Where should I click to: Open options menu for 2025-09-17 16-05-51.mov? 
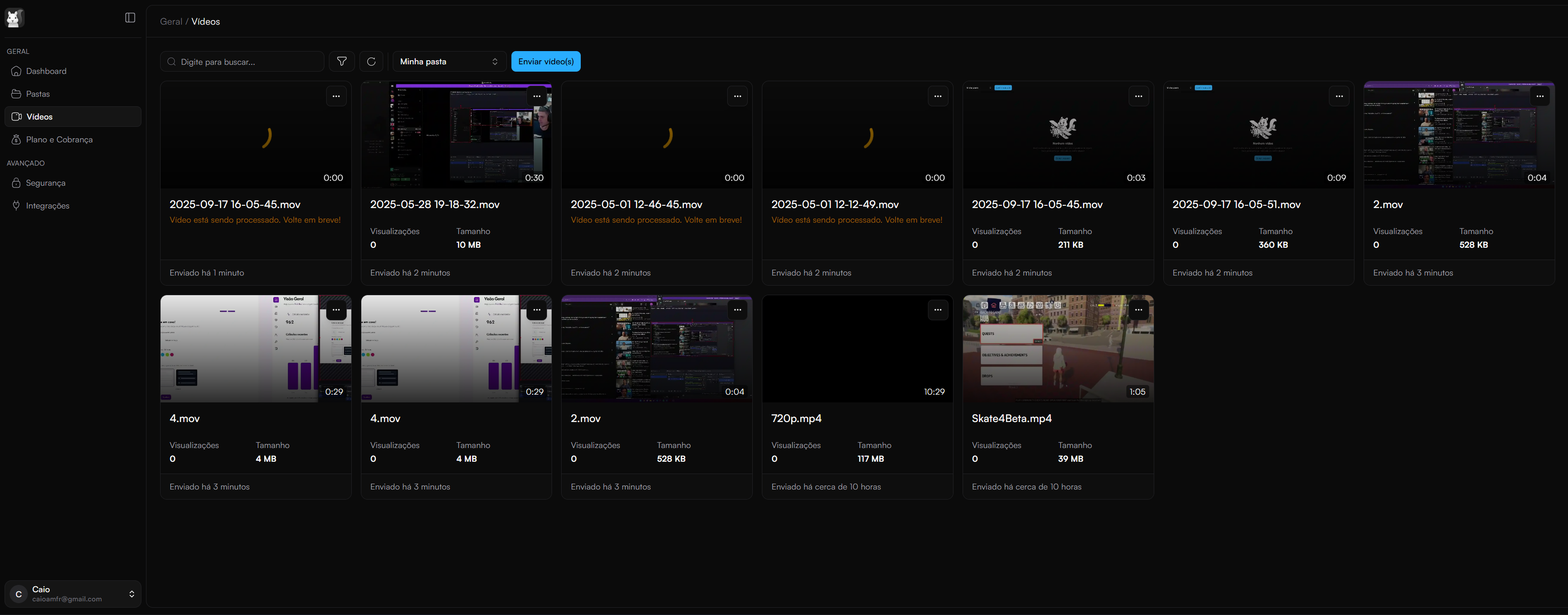coord(1339,96)
